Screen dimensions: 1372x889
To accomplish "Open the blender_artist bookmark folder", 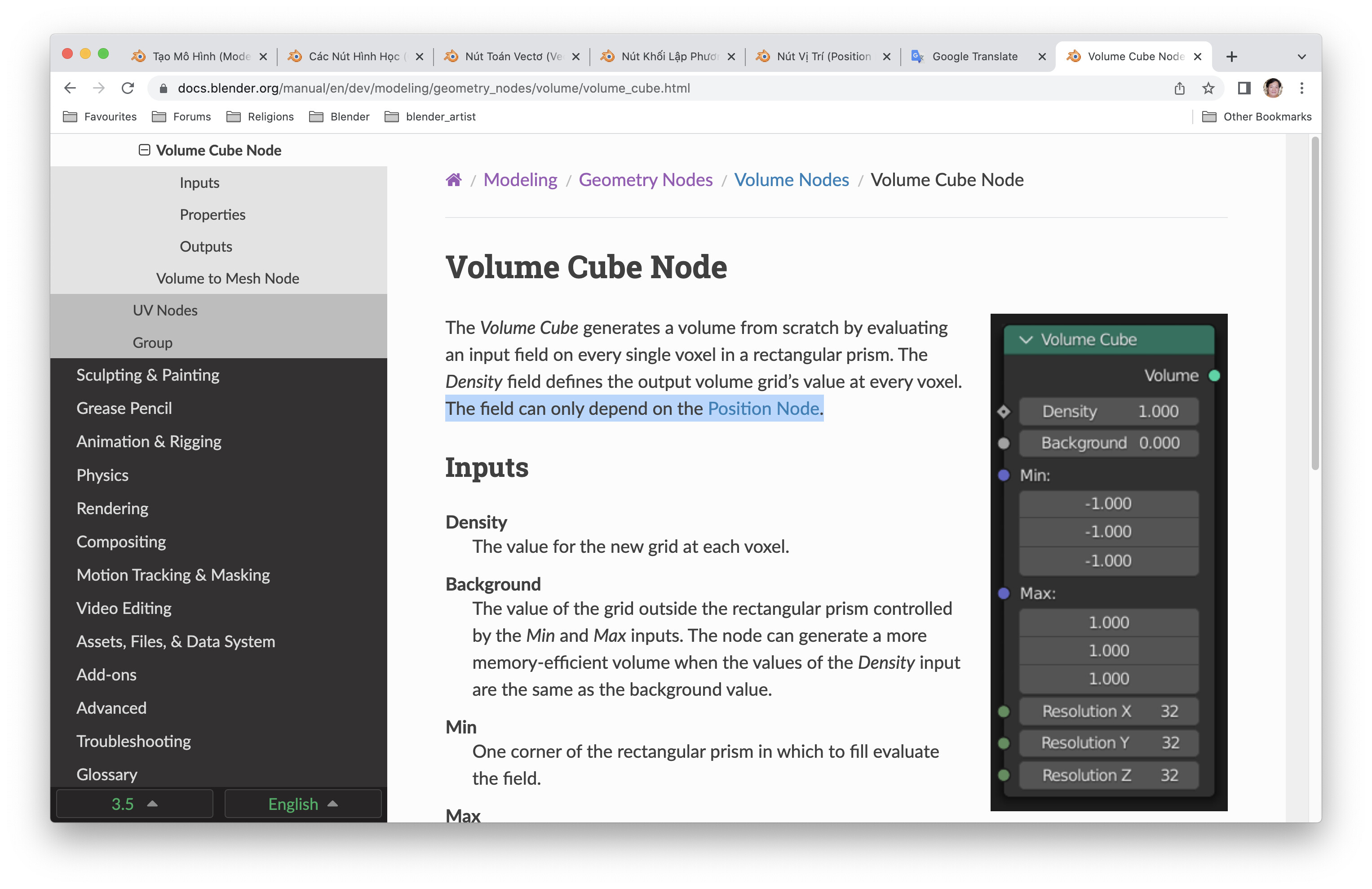I will pos(430,116).
